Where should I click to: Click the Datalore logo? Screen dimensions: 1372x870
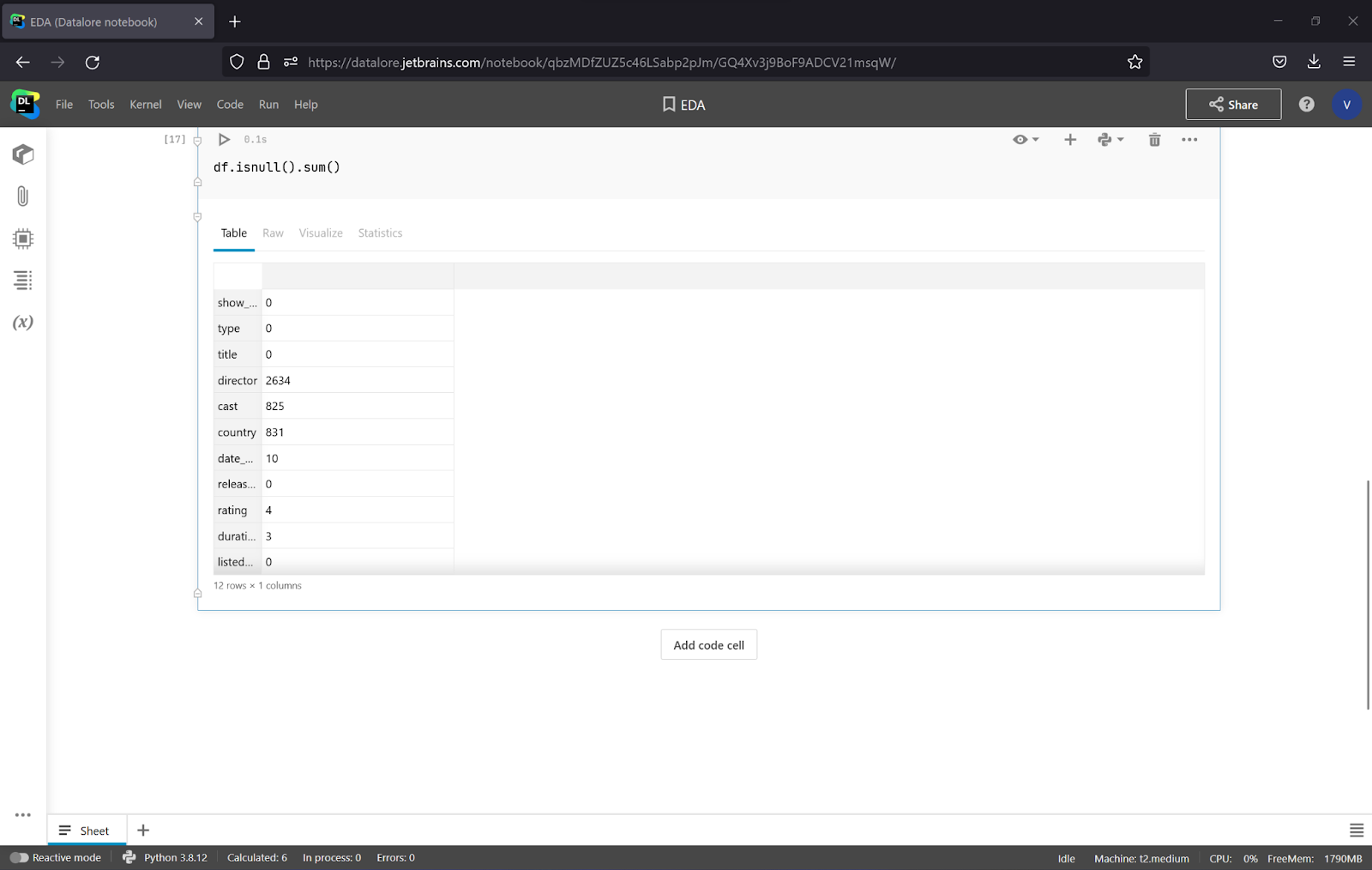[x=25, y=104]
